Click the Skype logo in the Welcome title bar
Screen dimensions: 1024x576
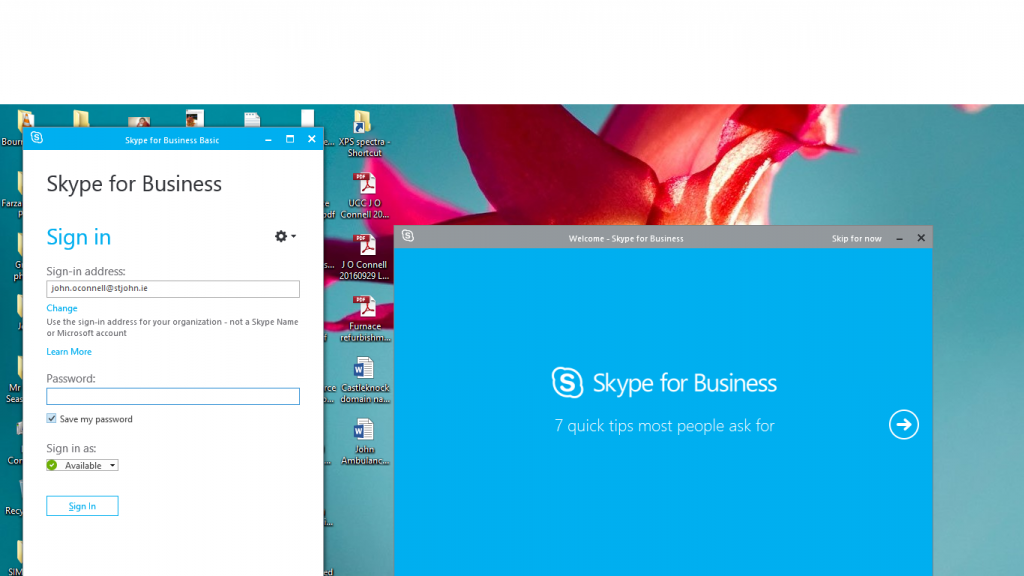(x=408, y=236)
